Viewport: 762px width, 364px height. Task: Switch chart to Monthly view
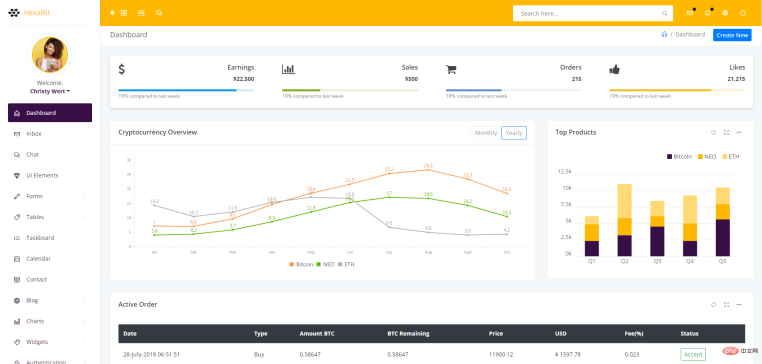tap(485, 133)
